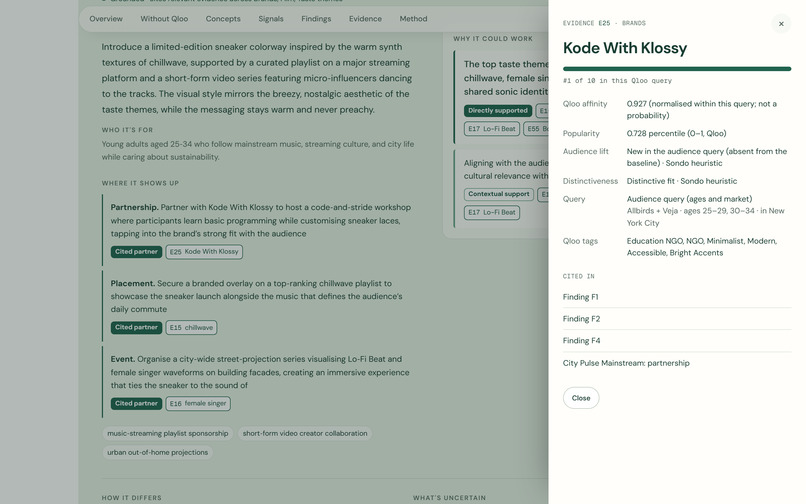
Task: Click the Close button in the evidence panel
Action: click(x=581, y=398)
